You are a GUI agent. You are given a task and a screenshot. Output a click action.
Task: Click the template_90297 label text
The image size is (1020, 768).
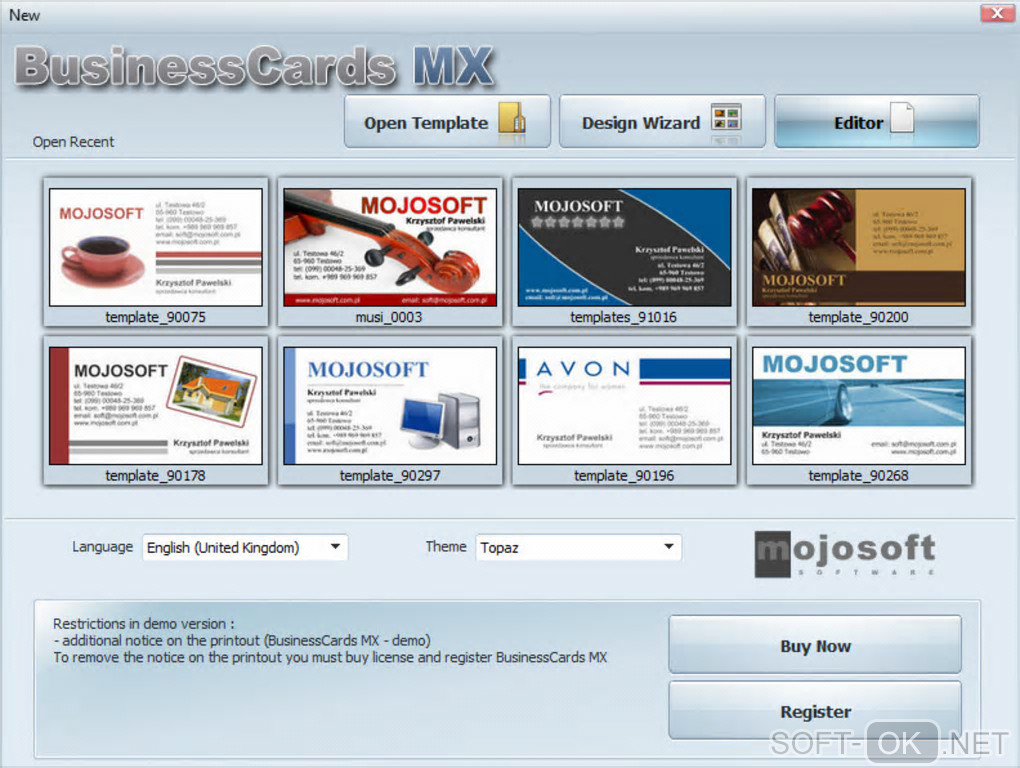click(x=390, y=476)
